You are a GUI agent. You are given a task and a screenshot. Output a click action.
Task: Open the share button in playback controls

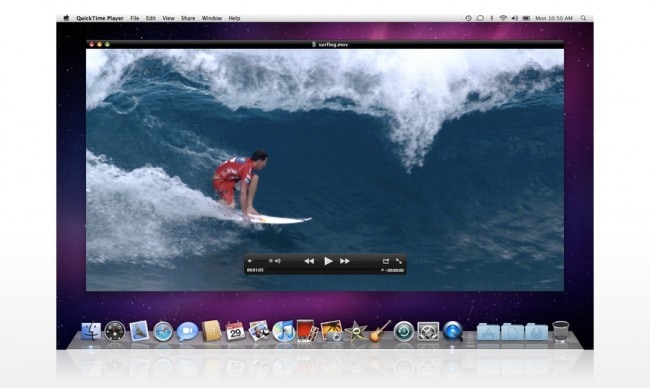click(386, 261)
